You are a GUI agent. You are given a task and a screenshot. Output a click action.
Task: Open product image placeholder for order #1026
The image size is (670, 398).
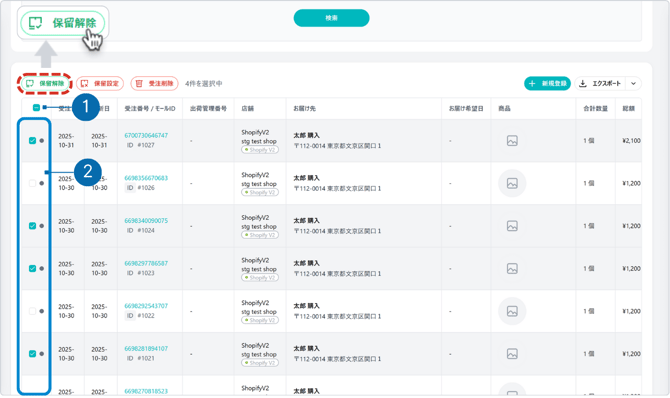(512, 183)
